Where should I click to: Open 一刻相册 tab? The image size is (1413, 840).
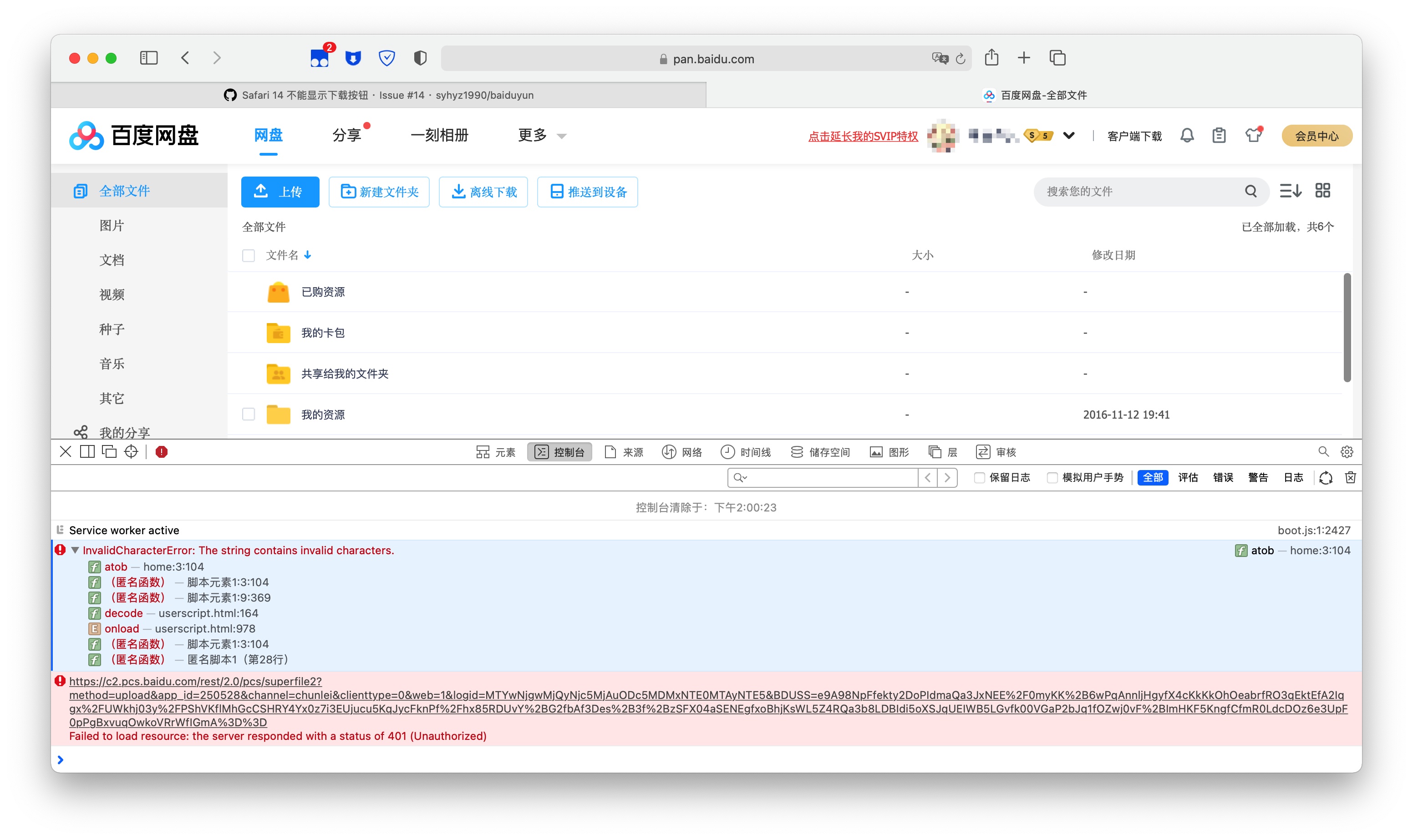[439, 135]
